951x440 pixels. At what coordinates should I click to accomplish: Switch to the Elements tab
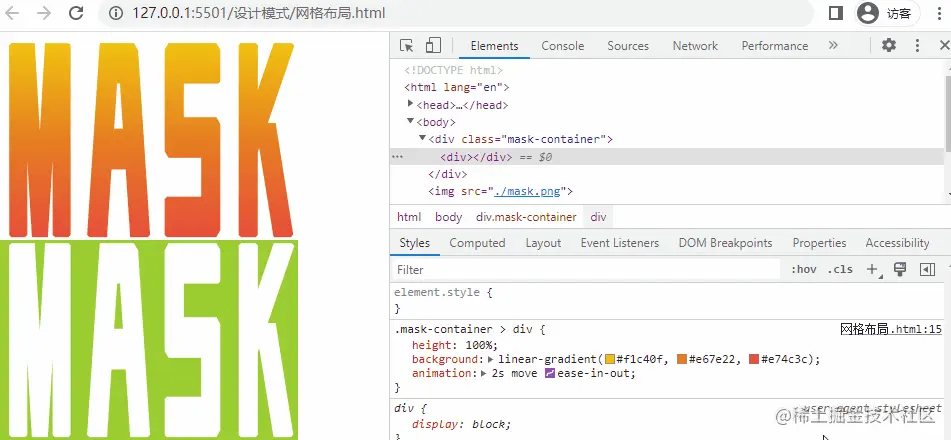point(494,46)
